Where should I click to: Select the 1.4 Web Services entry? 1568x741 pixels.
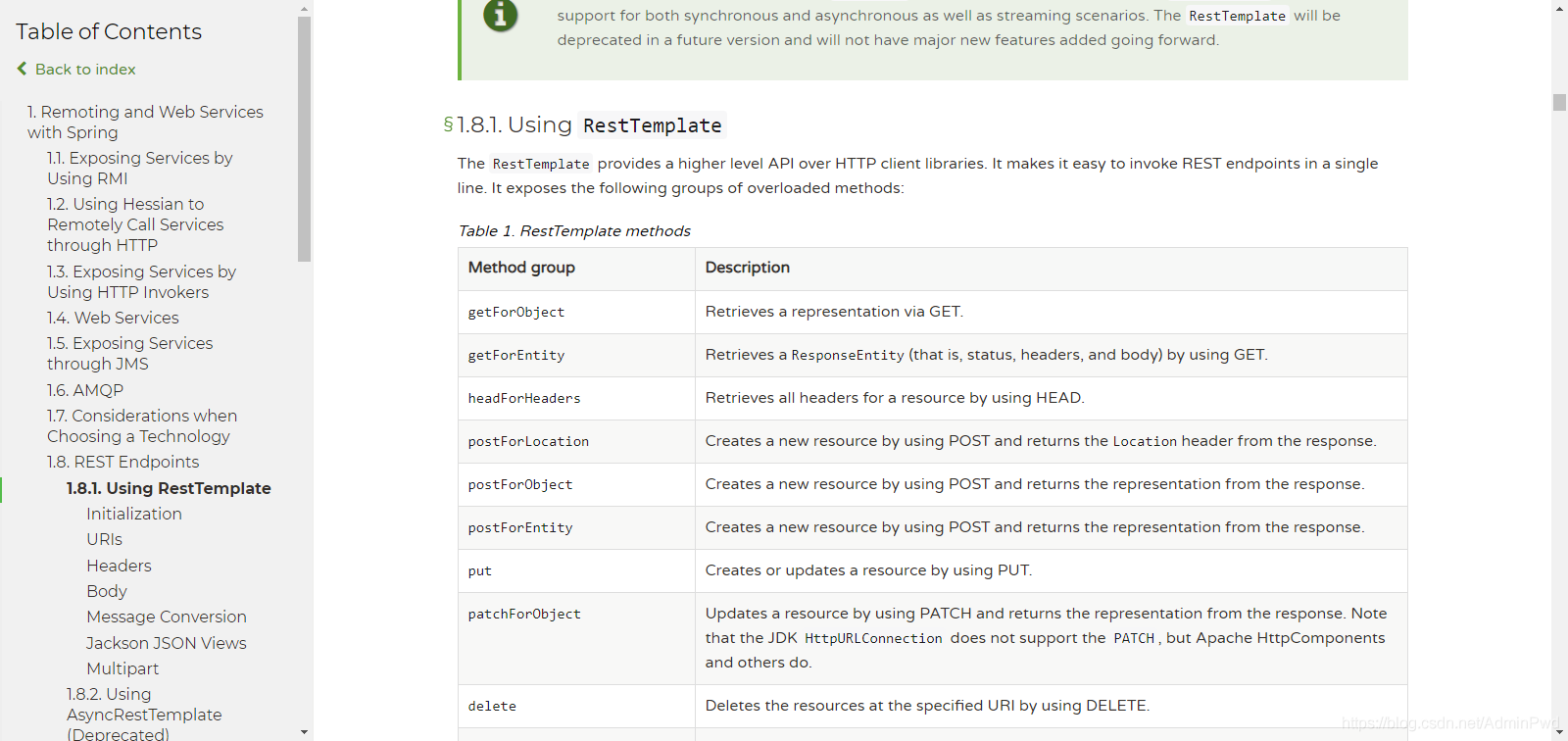[113, 318]
